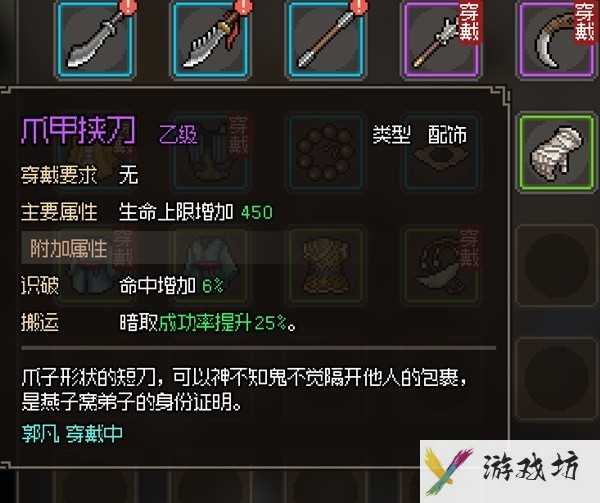Select the equipped halberd in the purple slot

pyautogui.click(x=441, y=40)
